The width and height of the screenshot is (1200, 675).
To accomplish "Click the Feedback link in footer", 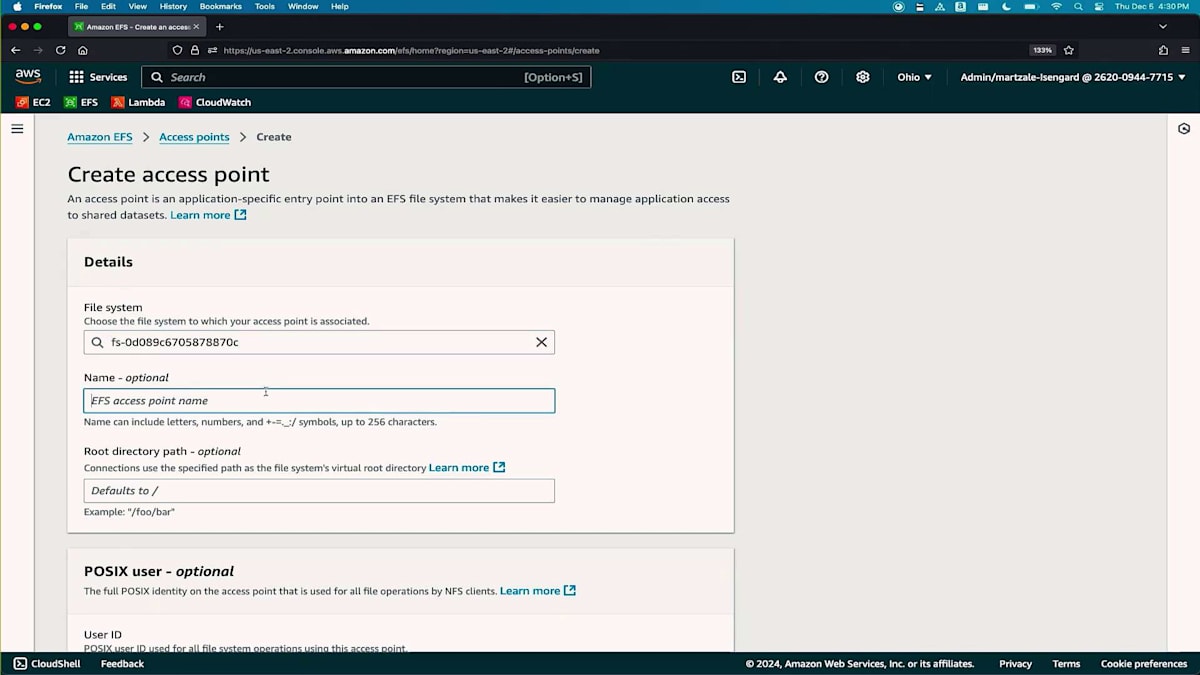I will 122,664.
